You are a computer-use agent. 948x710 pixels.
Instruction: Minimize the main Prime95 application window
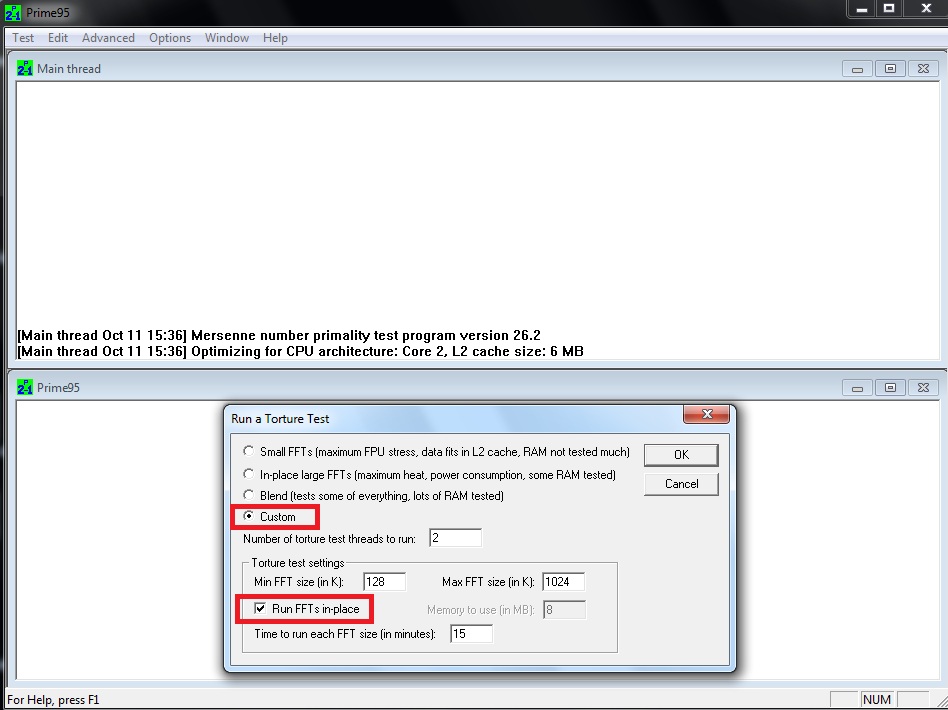(862, 8)
